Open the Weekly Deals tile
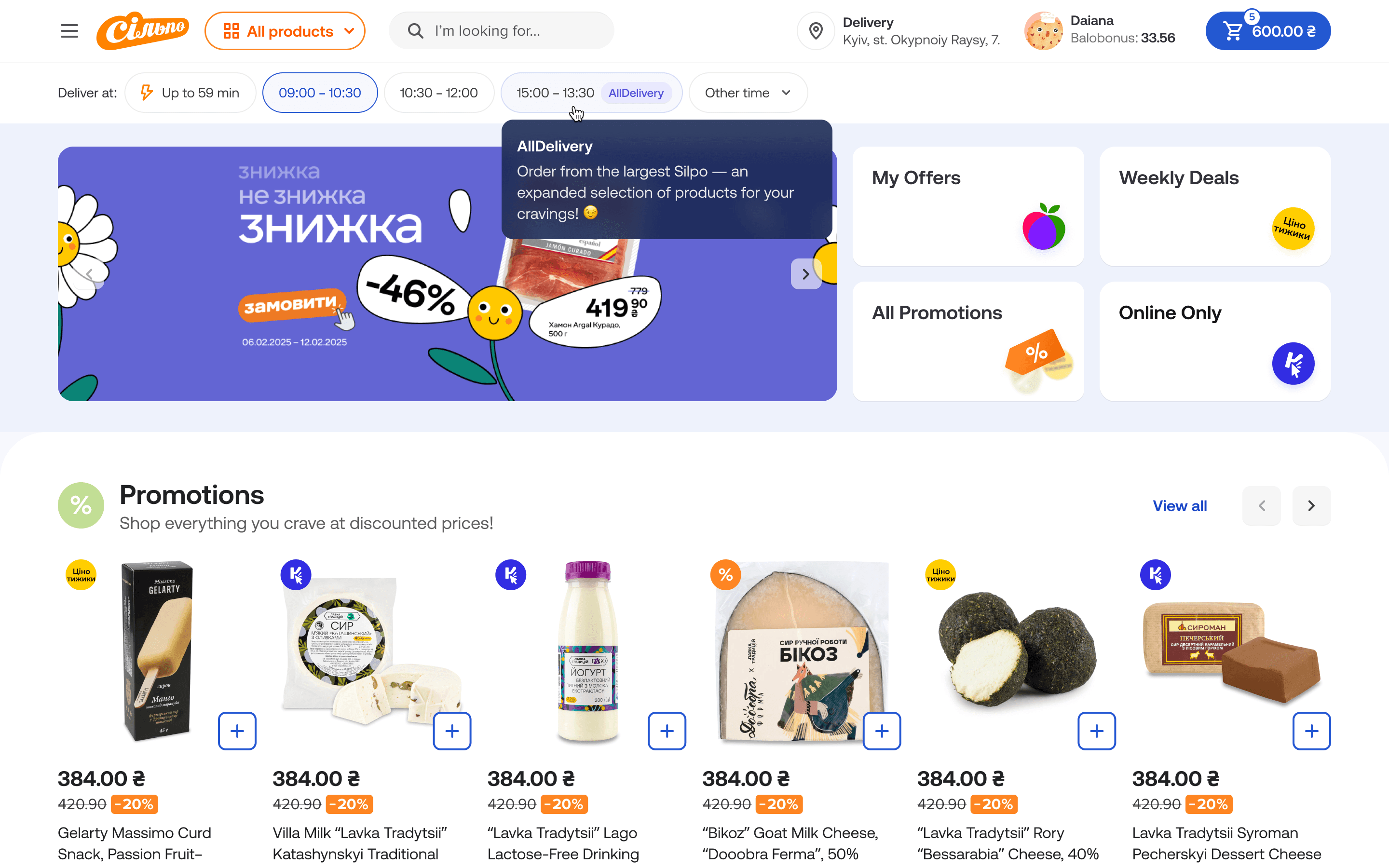Image resolution: width=1389 pixels, height=868 pixels. point(1215,206)
